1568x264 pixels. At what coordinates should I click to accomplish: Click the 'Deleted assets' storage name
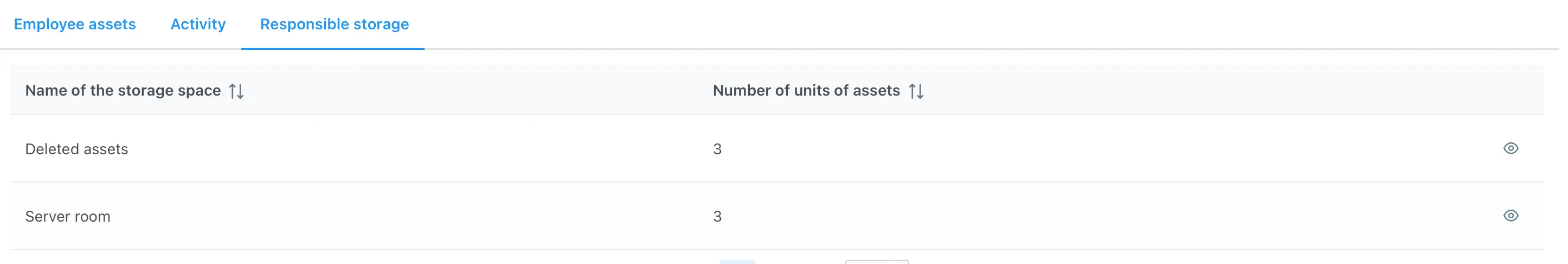pos(76,149)
